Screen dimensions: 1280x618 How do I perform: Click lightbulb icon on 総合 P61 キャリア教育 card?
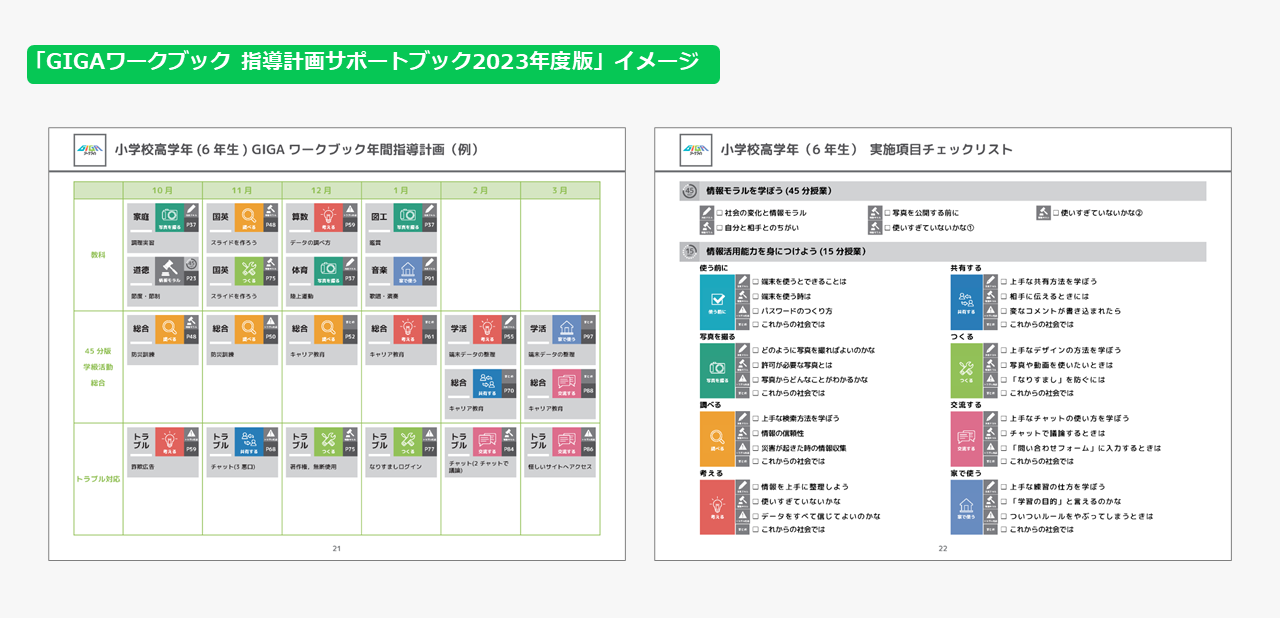coord(408,330)
